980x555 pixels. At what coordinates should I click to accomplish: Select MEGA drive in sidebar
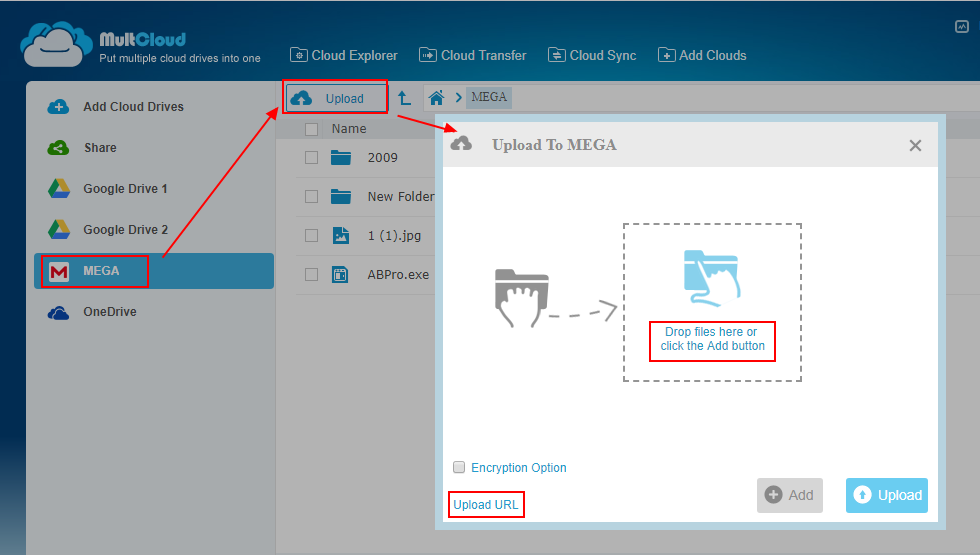[154, 271]
